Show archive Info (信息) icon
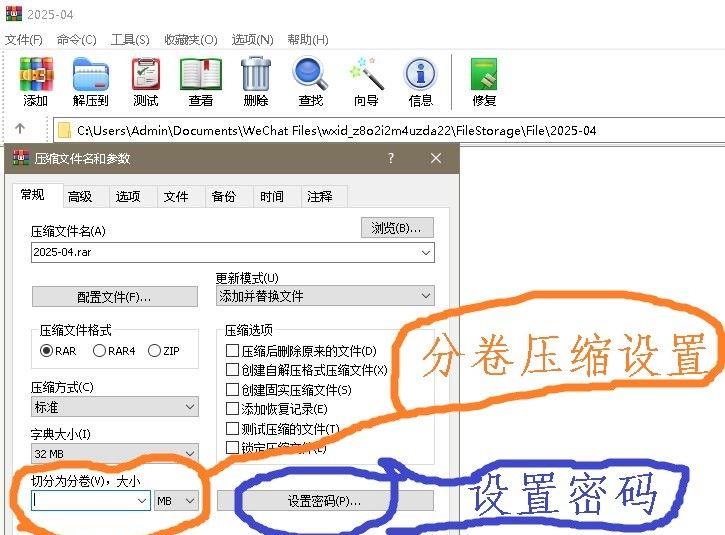The width and height of the screenshot is (725, 535). tap(420, 81)
